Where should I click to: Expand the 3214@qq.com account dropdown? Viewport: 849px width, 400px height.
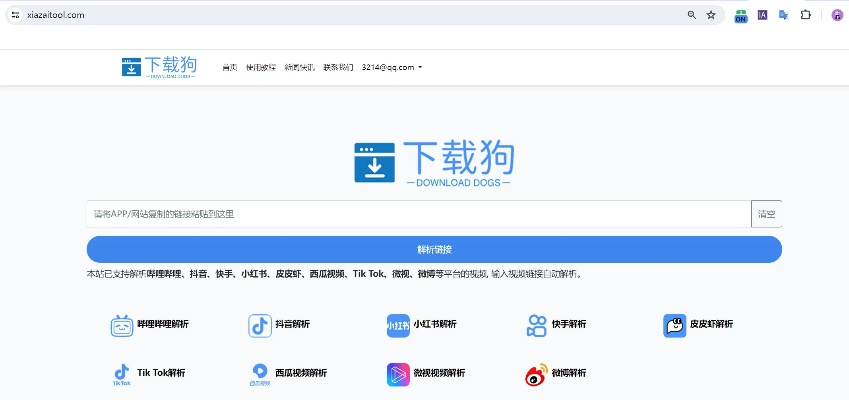[392, 67]
